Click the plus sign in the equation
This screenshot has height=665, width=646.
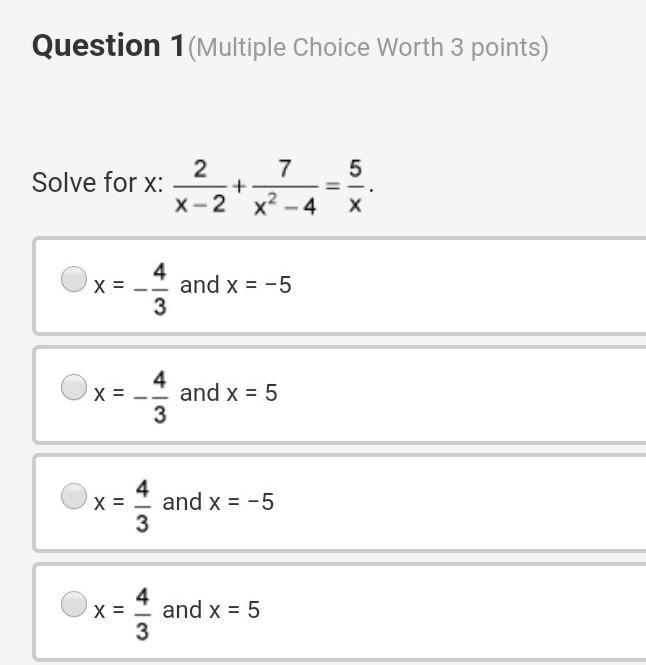239,185
